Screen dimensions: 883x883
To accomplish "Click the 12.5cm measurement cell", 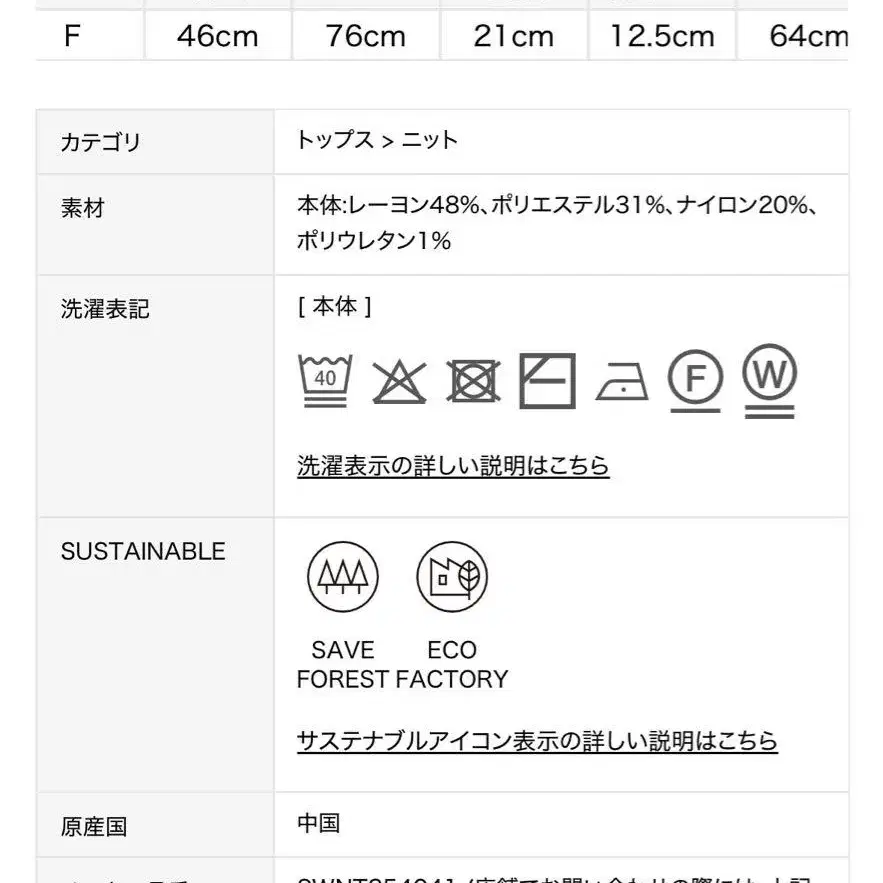I will 662,36.
